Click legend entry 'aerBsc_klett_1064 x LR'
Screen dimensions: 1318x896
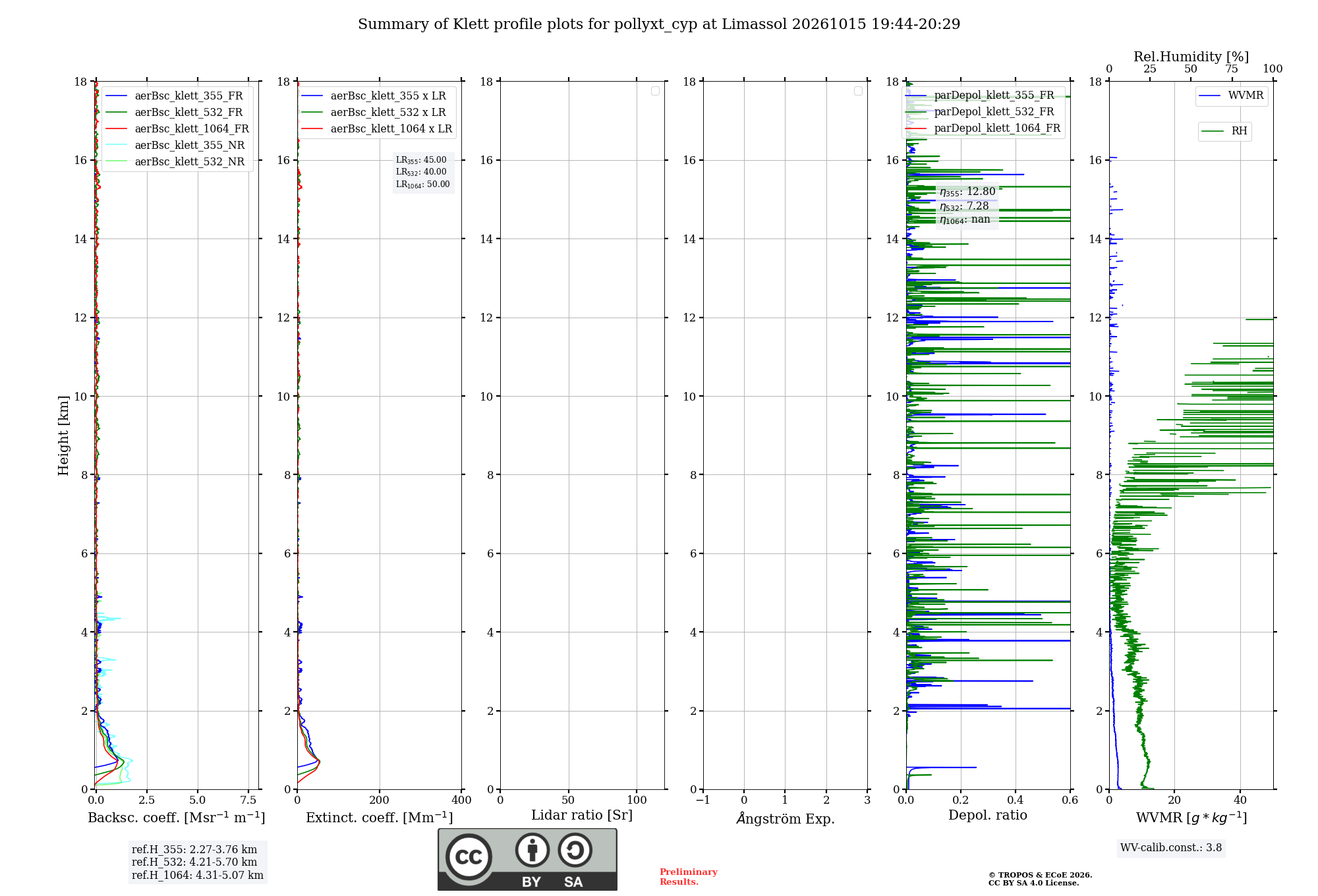pos(377,128)
